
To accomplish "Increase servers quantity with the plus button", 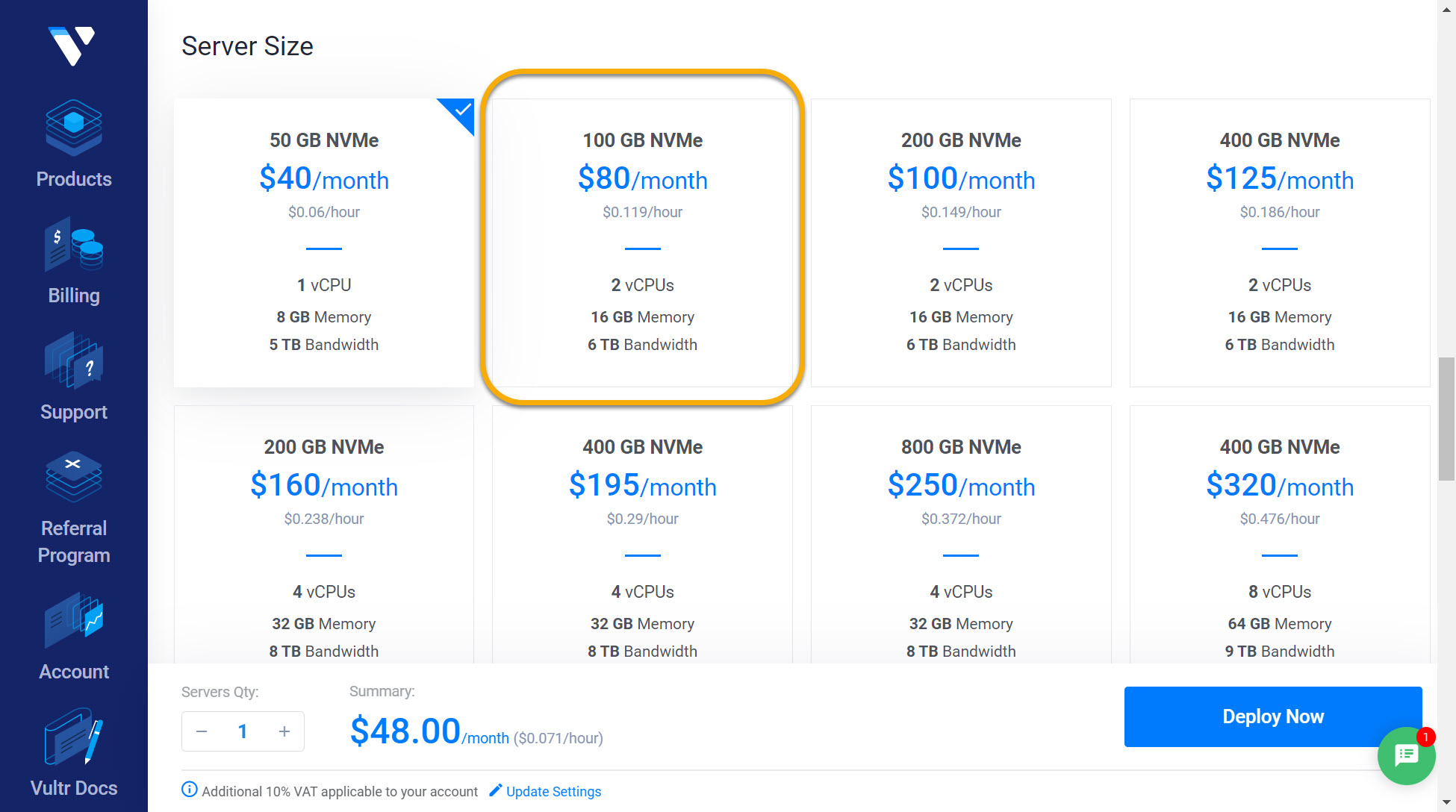I will (x=284, y=731).
